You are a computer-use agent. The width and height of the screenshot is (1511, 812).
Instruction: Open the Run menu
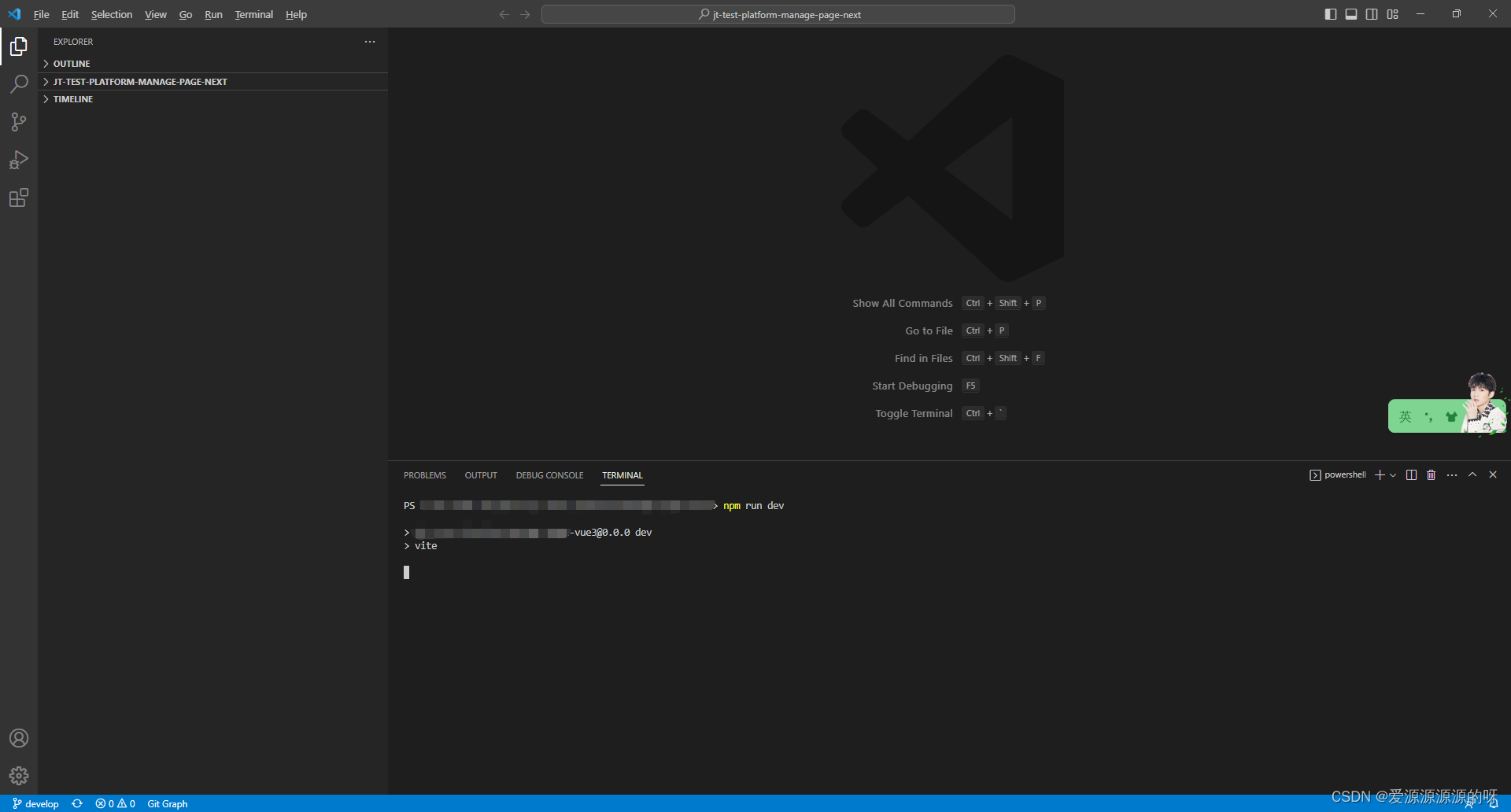[x=213, y=14]
